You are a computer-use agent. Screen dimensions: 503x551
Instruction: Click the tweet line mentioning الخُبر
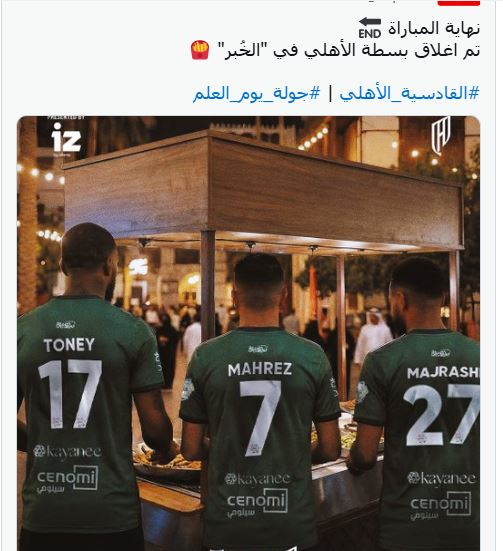[x=335, y=50]
